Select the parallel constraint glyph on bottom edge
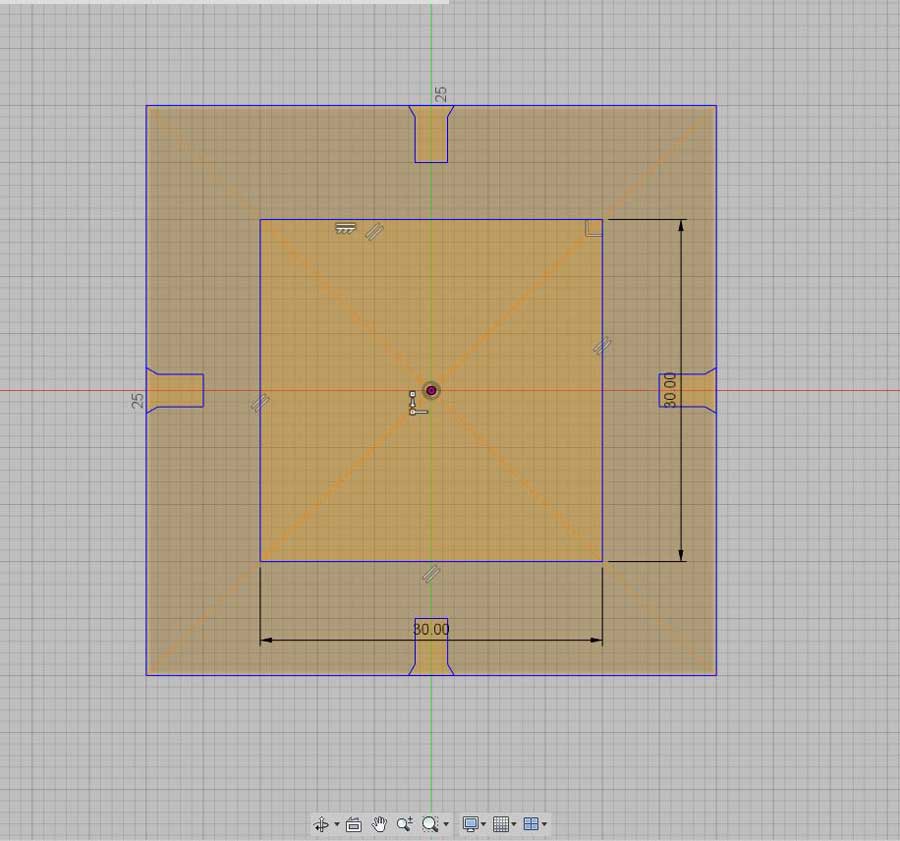Screen dimensions: 900x841 pyautogui.click(x=431, y=573)
